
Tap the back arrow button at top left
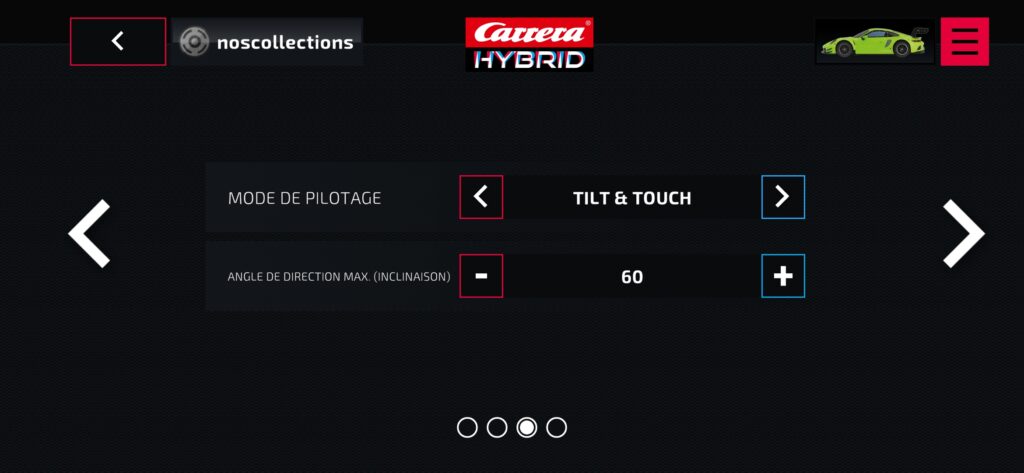[118, 41]
